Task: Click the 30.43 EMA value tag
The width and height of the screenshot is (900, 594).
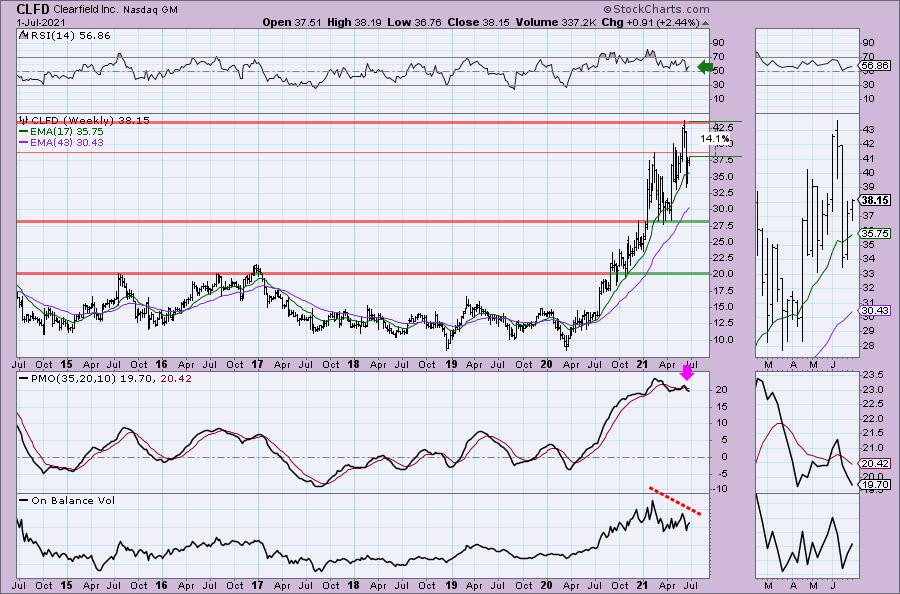Action: click(x=875, y=310)
